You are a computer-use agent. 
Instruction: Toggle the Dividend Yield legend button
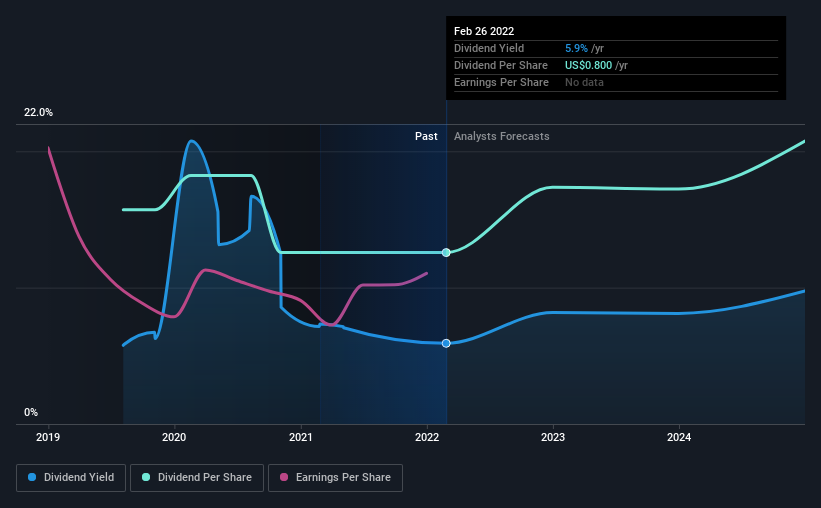[x=71, y=478]
